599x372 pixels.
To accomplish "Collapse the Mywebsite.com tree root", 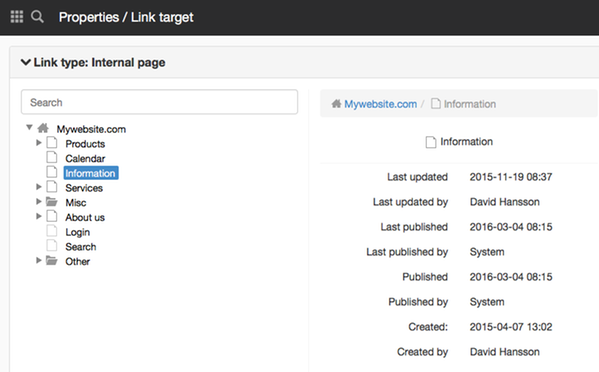I will pyautogui.click(x=29, y=127).
